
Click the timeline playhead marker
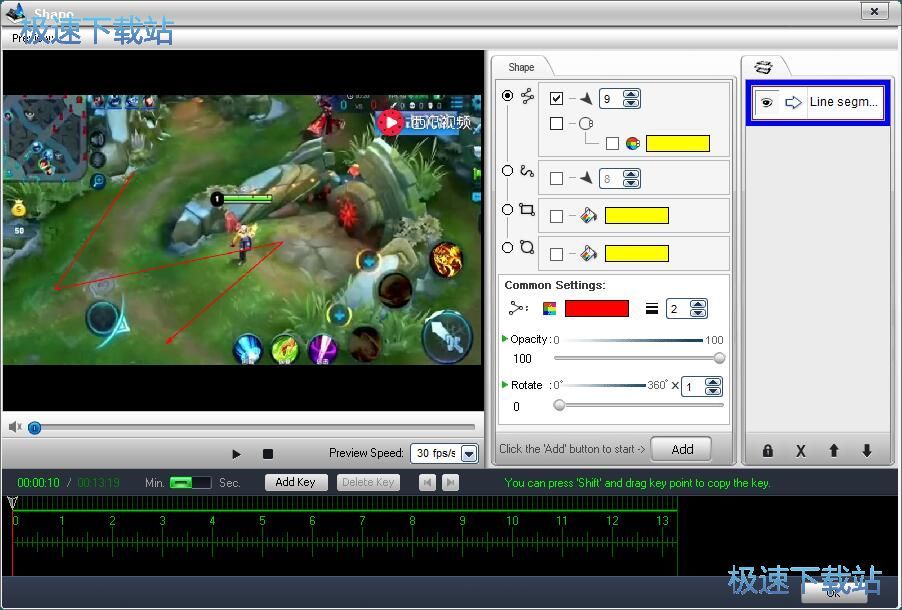point(13,503)
